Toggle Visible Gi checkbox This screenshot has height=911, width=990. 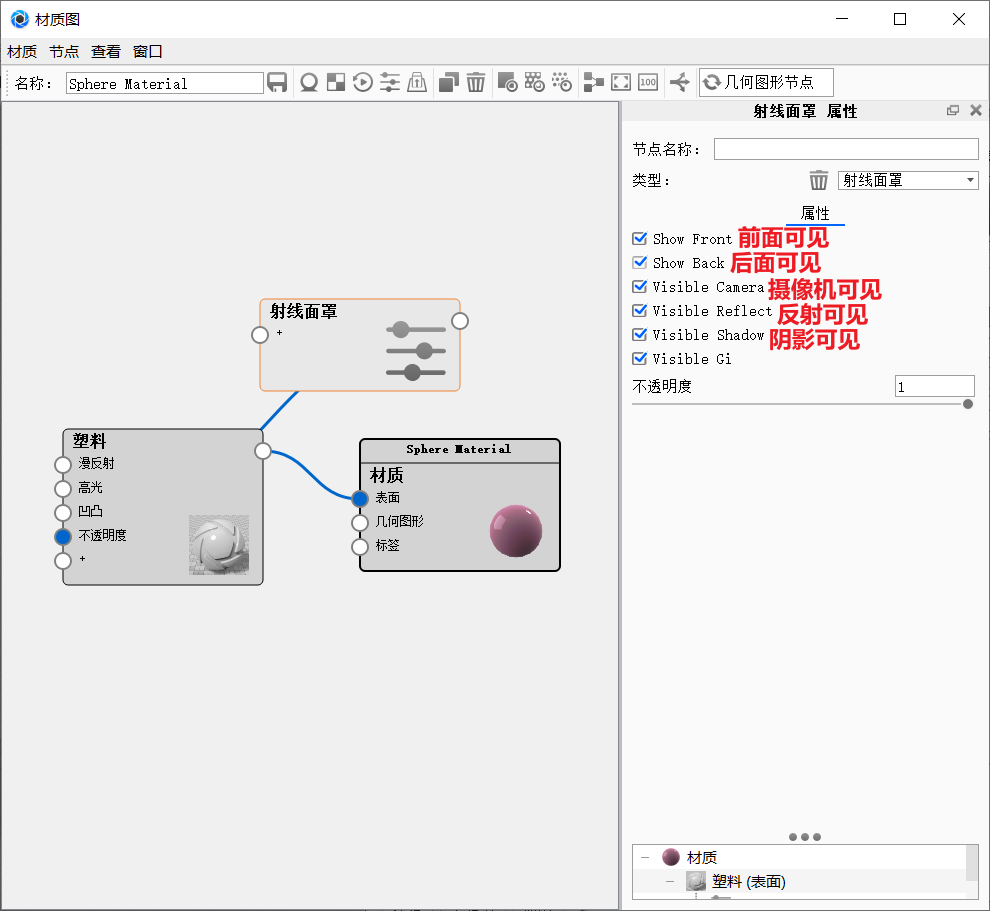pos(640,359)
